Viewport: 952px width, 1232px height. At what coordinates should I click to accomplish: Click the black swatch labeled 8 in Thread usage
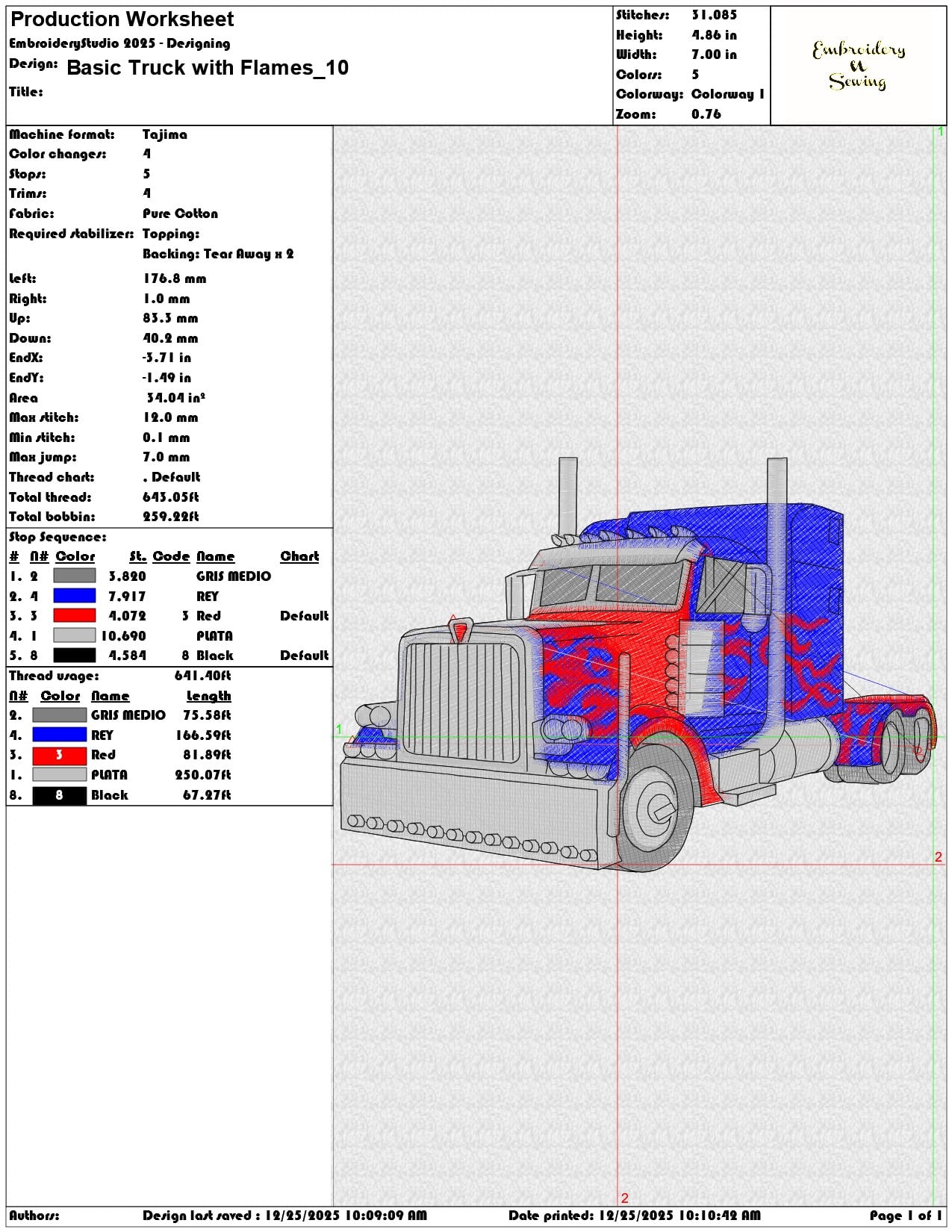point(59,795)
